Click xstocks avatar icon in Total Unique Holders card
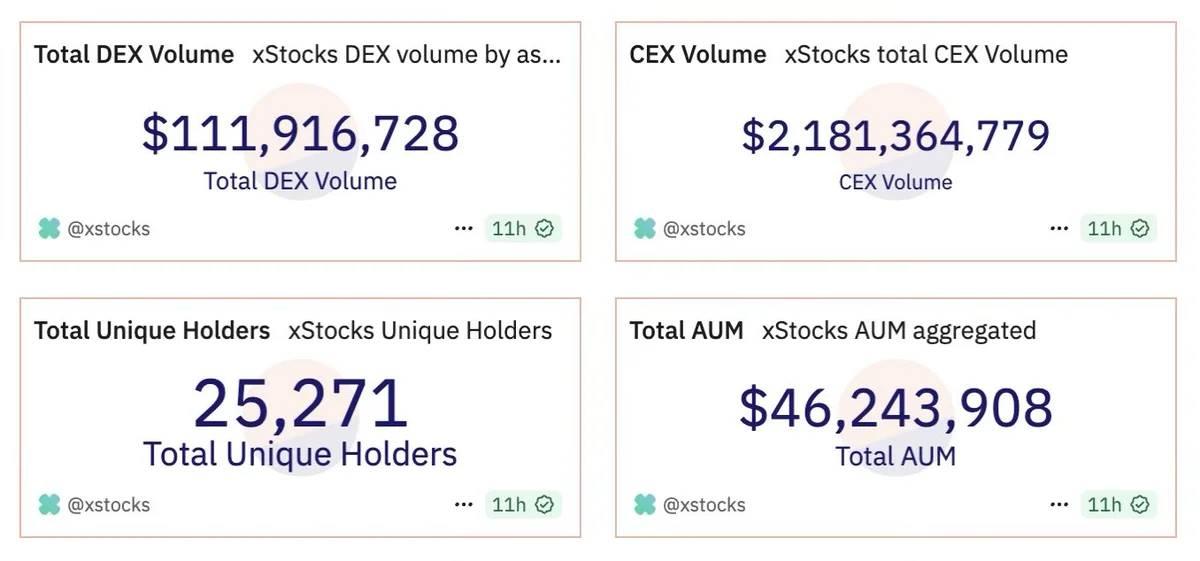 [49, 505]
